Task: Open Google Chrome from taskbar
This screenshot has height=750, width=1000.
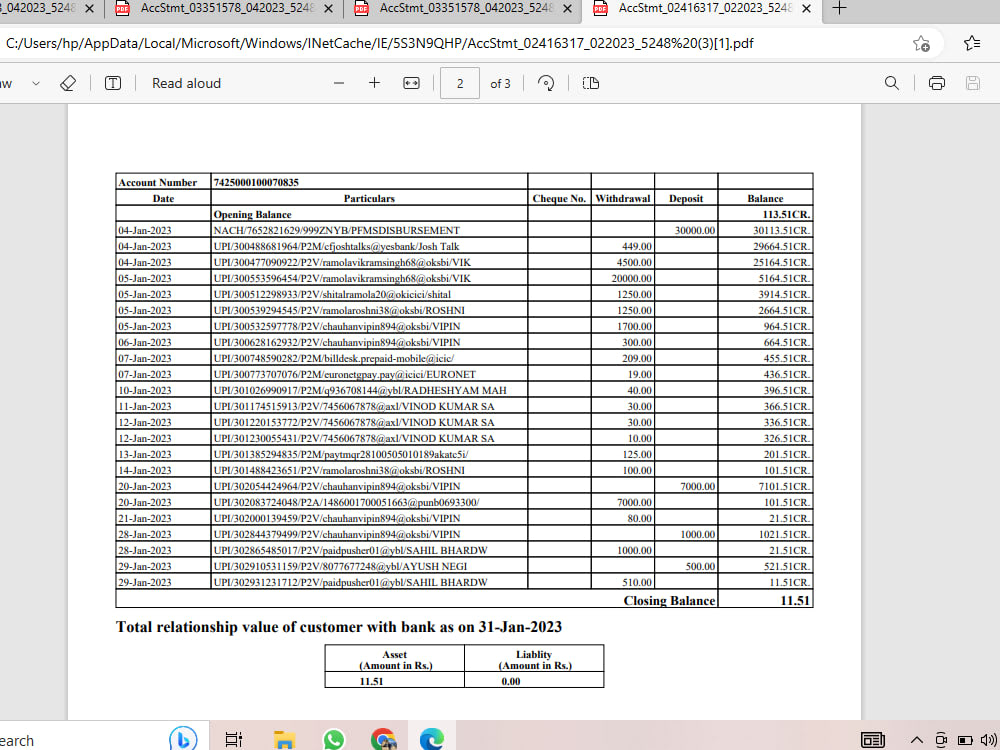Action: click(383, 739)
